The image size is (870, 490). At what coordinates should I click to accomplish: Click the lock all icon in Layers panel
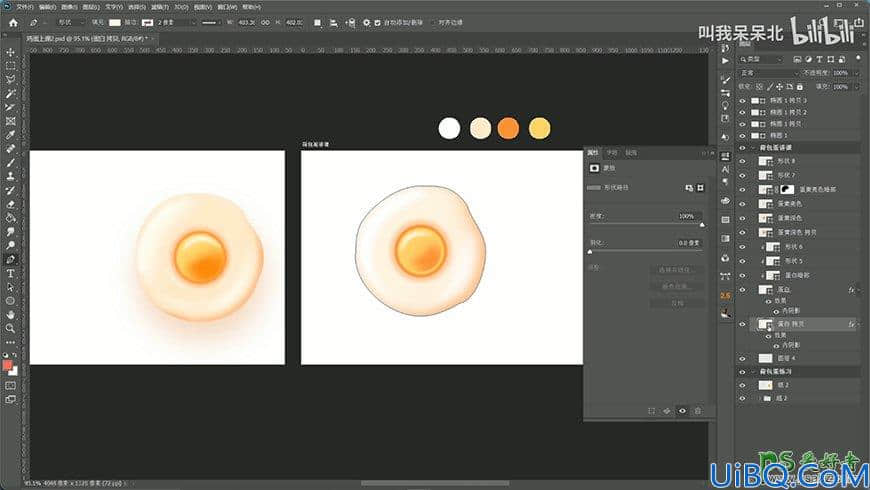pyautogui.click(x=800, y=87)
